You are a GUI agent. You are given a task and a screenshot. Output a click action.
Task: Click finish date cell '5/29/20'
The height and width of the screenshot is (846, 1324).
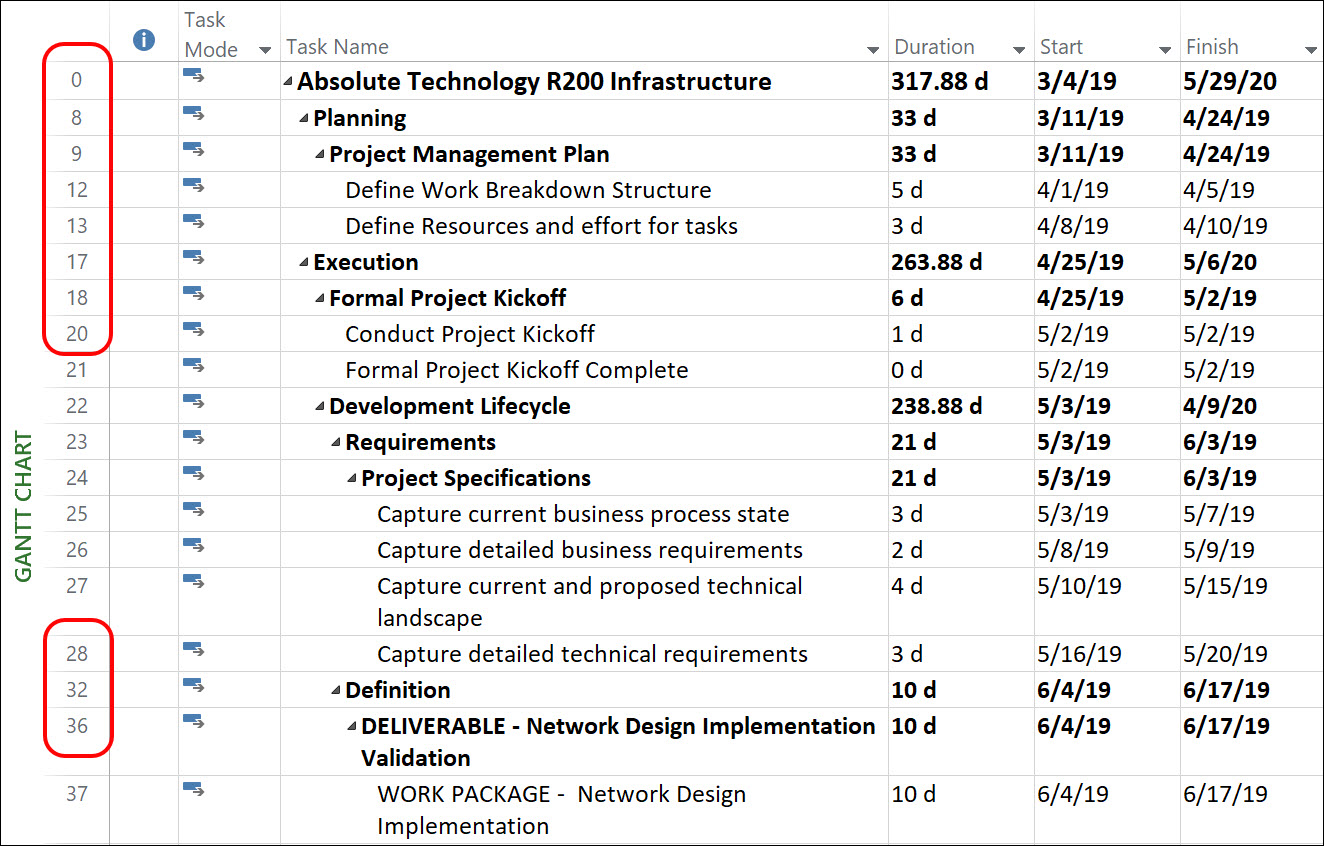tap(1229, 82)
